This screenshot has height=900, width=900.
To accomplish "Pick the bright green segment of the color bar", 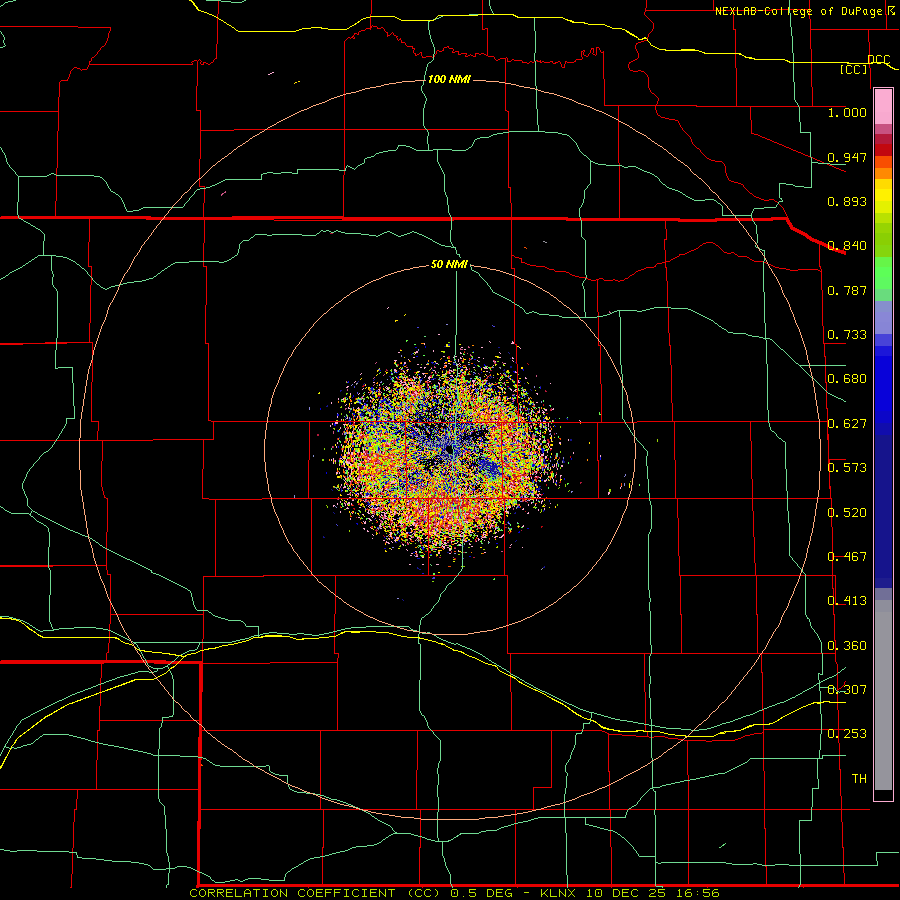I will click(883, 273).
